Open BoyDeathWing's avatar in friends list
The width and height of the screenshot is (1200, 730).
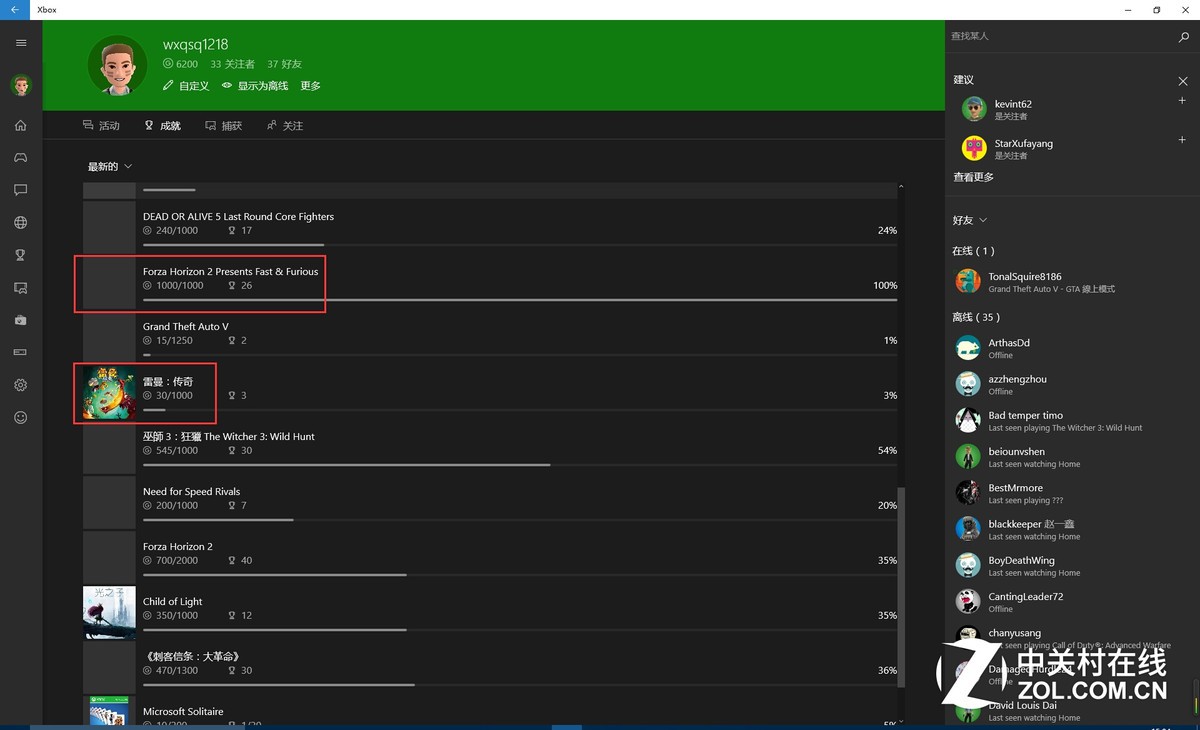pyautogui.click(x=968, y=566)
